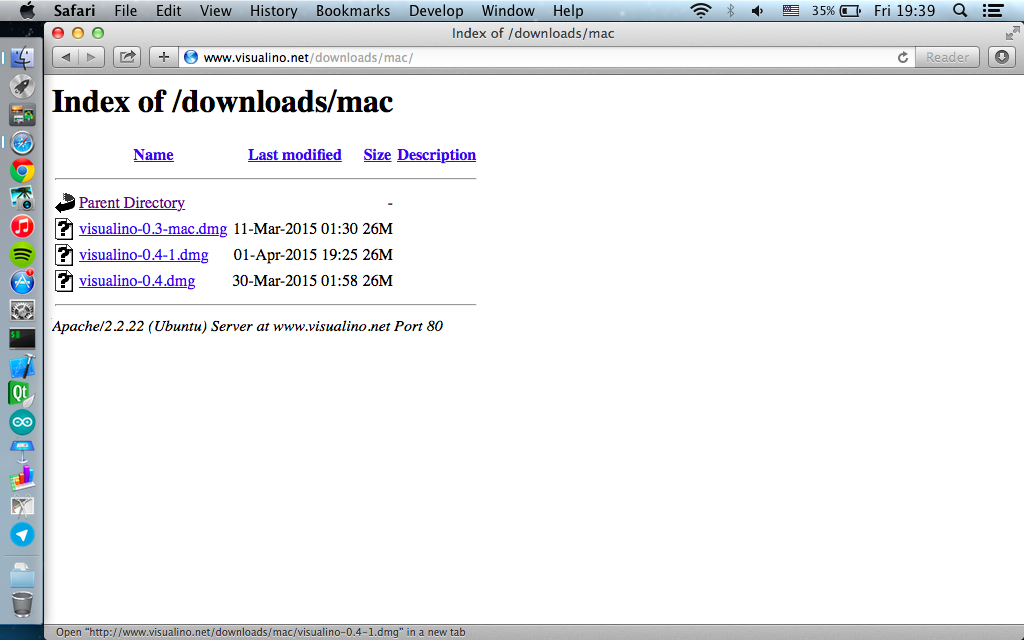Open the History menu
1024x640 pixels.
274,10
